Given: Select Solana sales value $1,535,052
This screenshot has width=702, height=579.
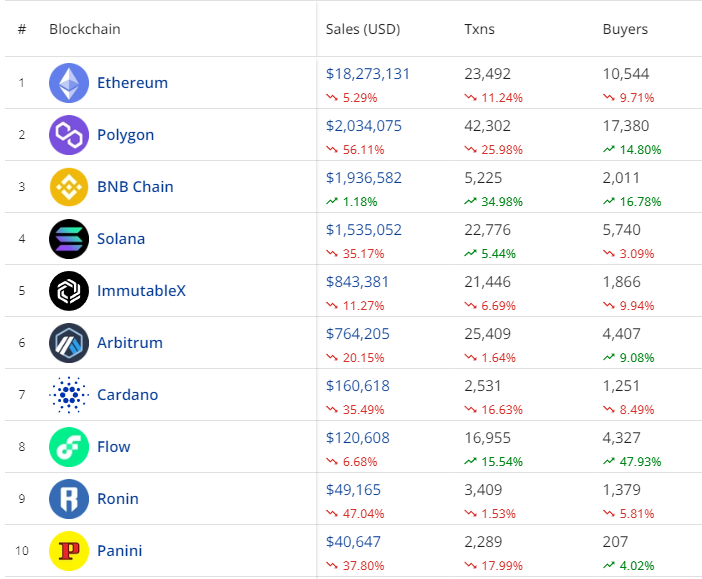Looking at the screenshot, I should point(364,229).
